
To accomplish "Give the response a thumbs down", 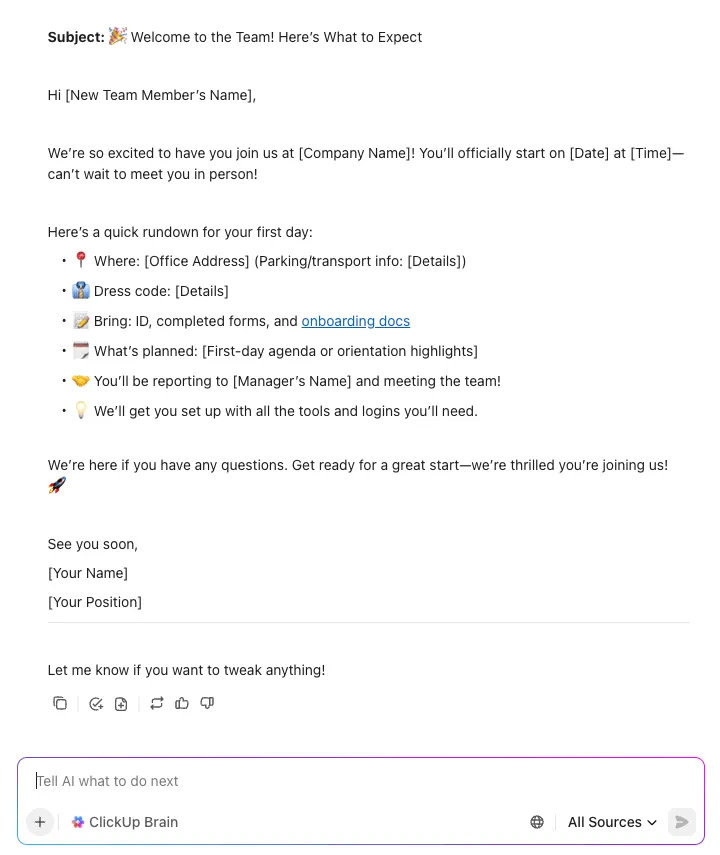I will click(x=207, y=703).
